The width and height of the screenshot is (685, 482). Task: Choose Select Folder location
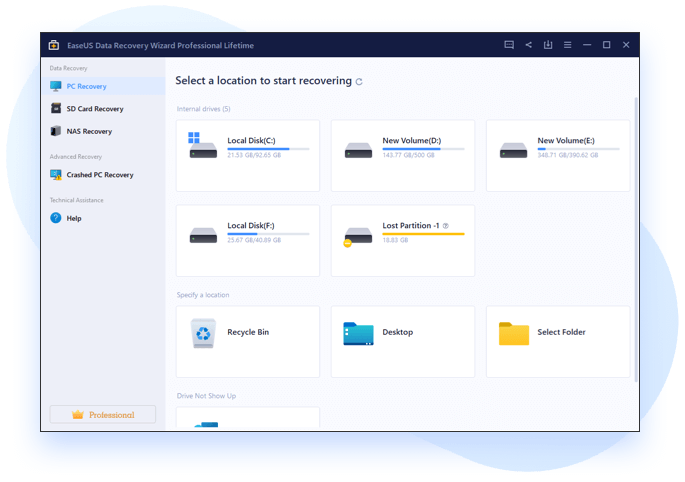coord(558,342)
